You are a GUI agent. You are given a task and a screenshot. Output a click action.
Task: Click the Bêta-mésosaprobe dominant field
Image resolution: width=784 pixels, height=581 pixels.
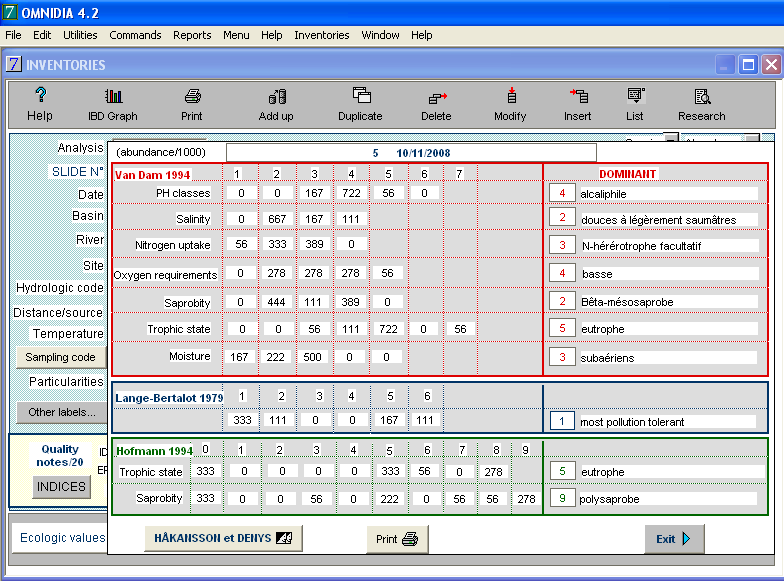point(668,302)
